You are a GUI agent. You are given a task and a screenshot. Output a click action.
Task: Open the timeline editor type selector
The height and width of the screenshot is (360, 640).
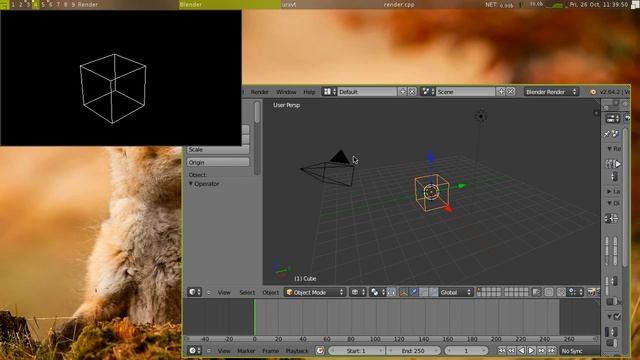[x=194, y=351]
